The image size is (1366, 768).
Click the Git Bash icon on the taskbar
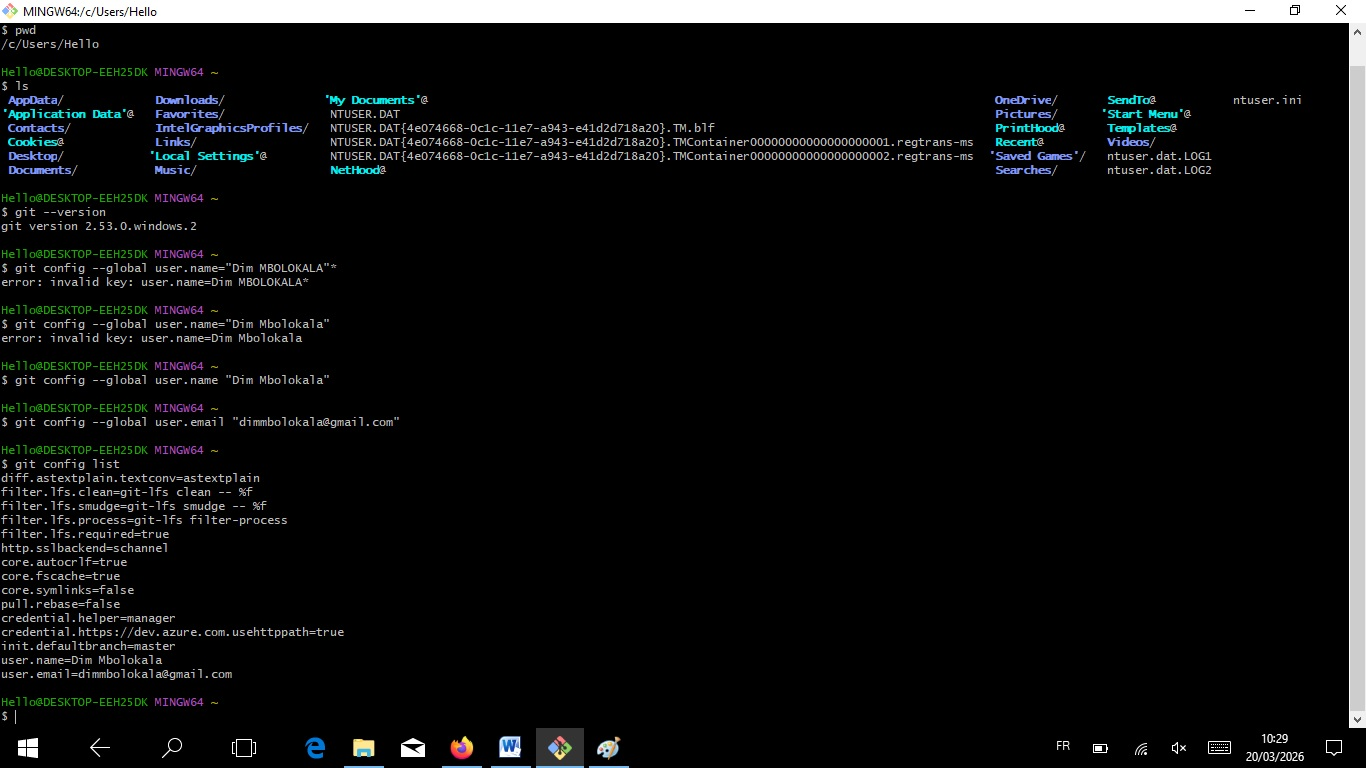(x=559, y=748)
